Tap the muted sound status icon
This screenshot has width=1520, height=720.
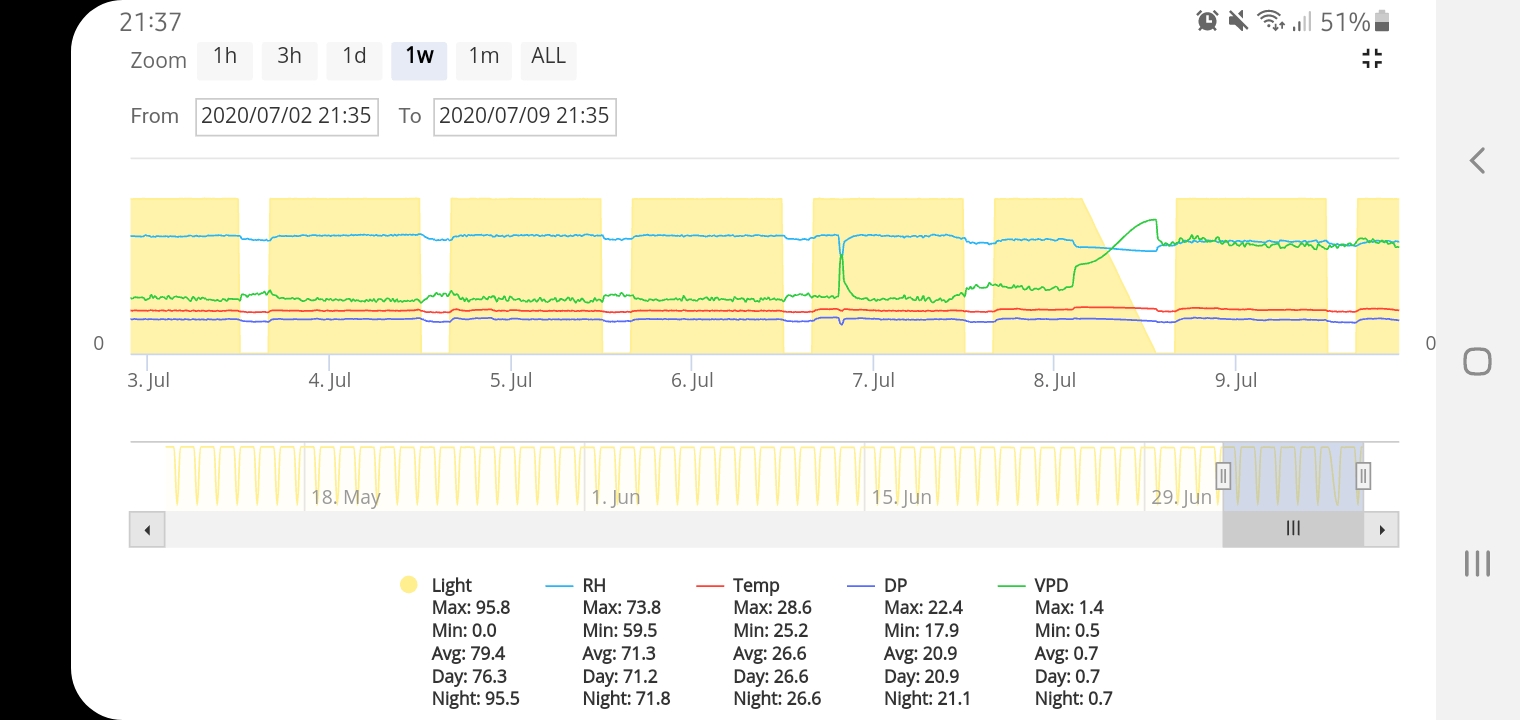coord(1238,21)
